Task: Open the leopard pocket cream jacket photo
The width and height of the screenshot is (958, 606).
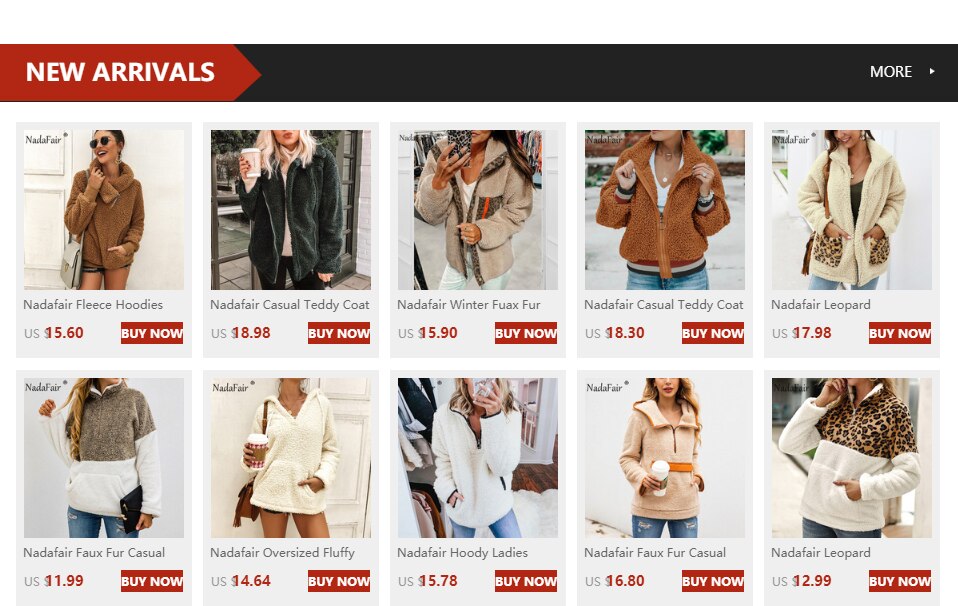Action: pyautogui.click(x=852, y=210)
